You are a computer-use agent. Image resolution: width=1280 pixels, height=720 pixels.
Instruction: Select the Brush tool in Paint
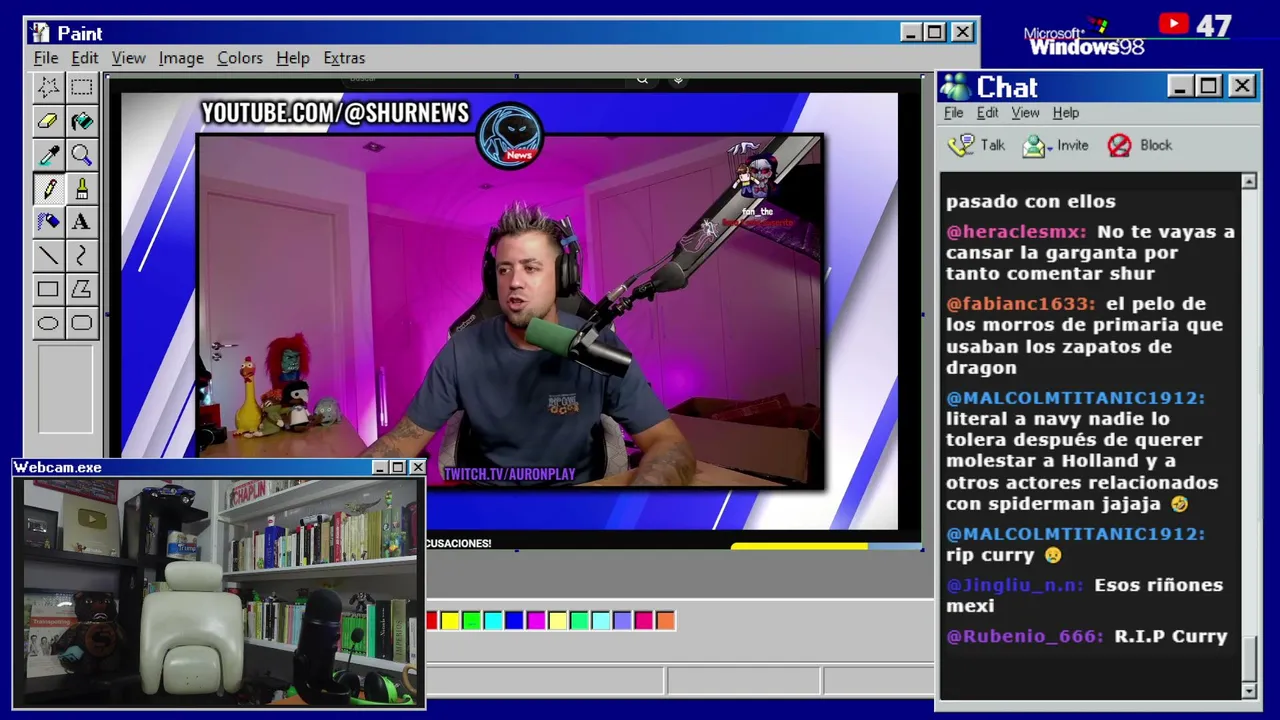82,189
